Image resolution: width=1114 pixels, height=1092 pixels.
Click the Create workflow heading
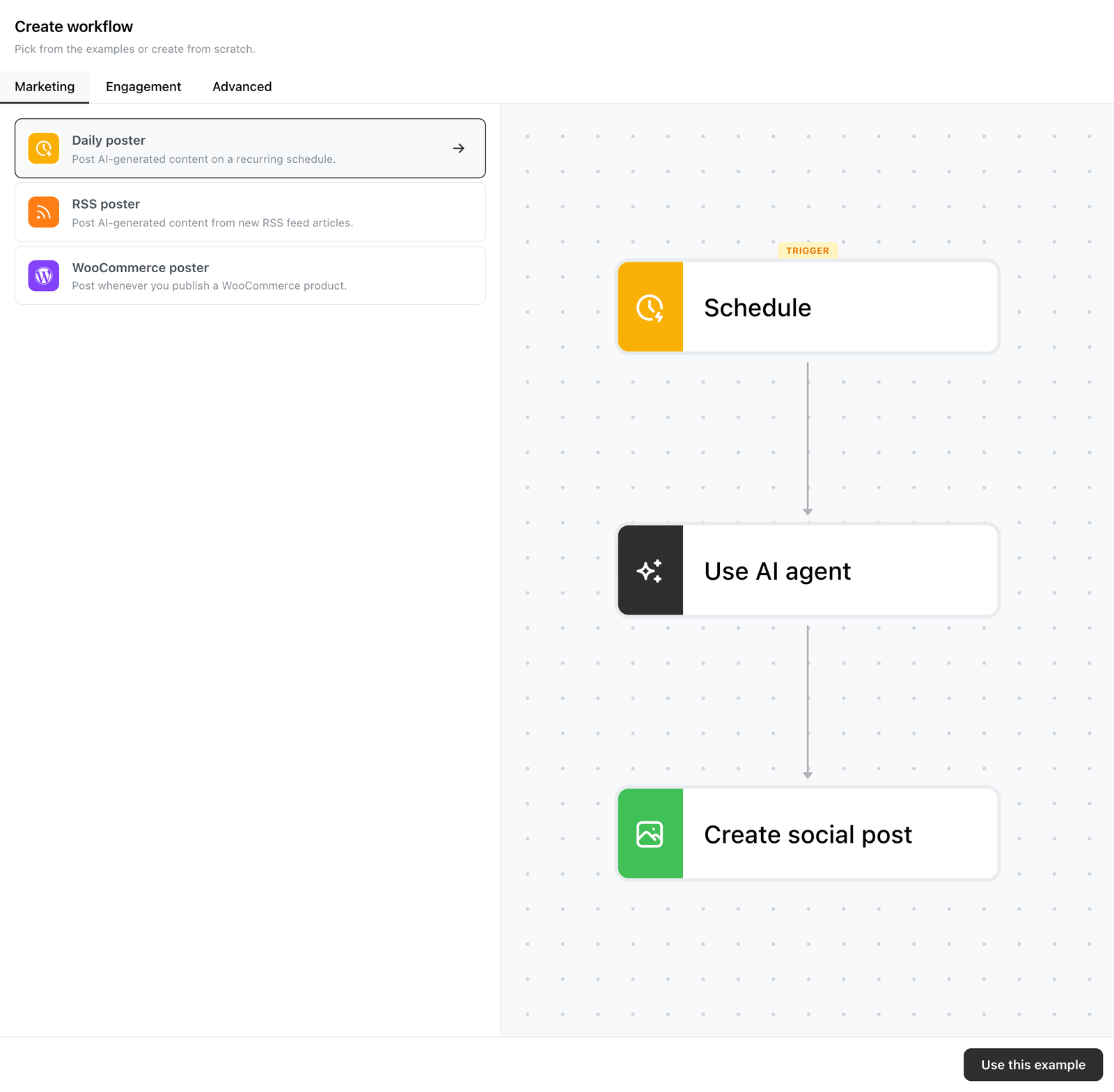pyautogui.click(x=74, y=26)
